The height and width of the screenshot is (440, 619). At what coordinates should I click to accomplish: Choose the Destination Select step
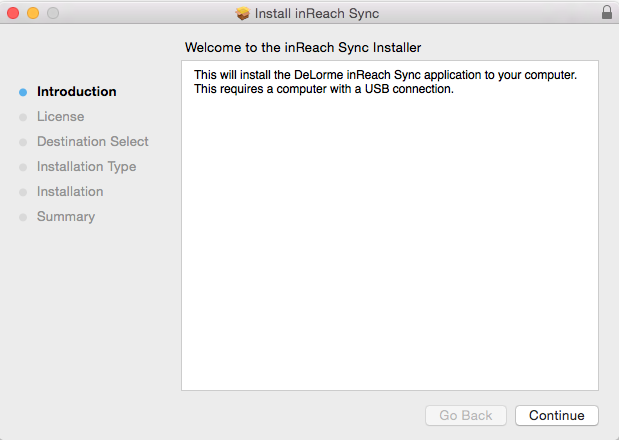(93, 141)
